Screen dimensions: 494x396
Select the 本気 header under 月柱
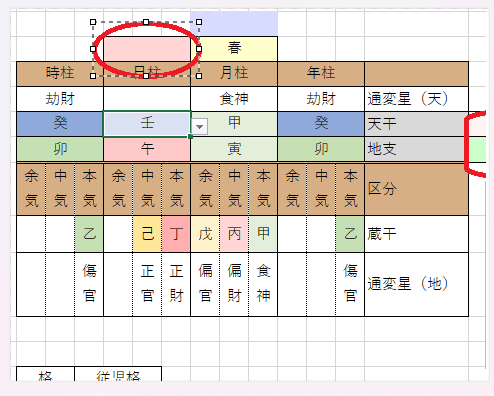pos(263,189)
